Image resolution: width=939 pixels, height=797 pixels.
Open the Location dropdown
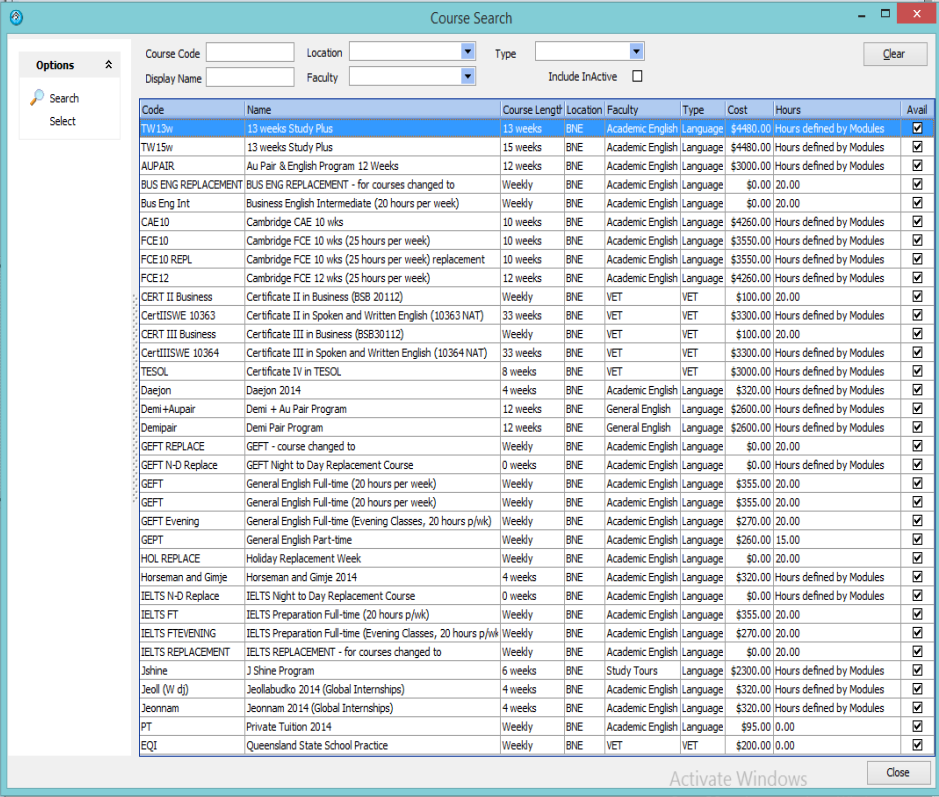pos(467,52)
